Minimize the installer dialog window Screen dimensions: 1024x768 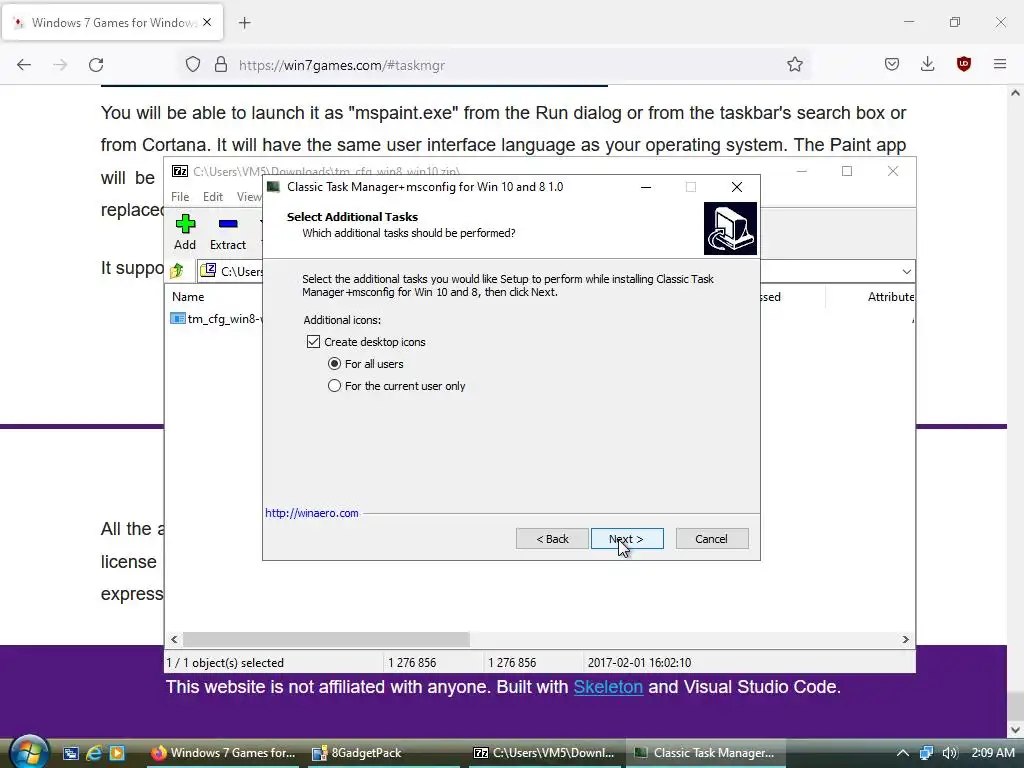click(x=646, y=187)
